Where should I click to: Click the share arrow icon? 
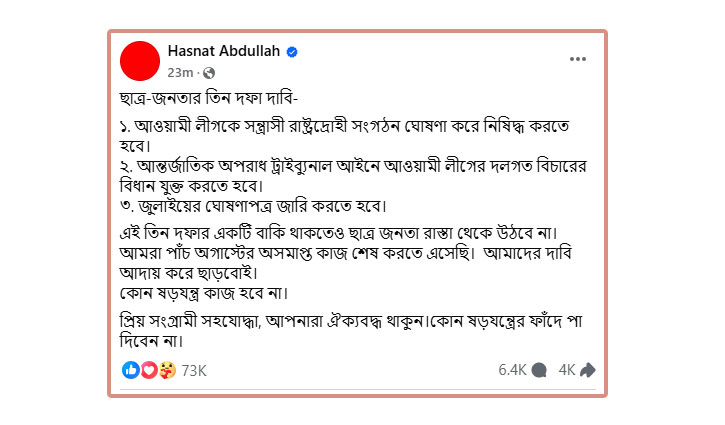click(x=588, y=370)
